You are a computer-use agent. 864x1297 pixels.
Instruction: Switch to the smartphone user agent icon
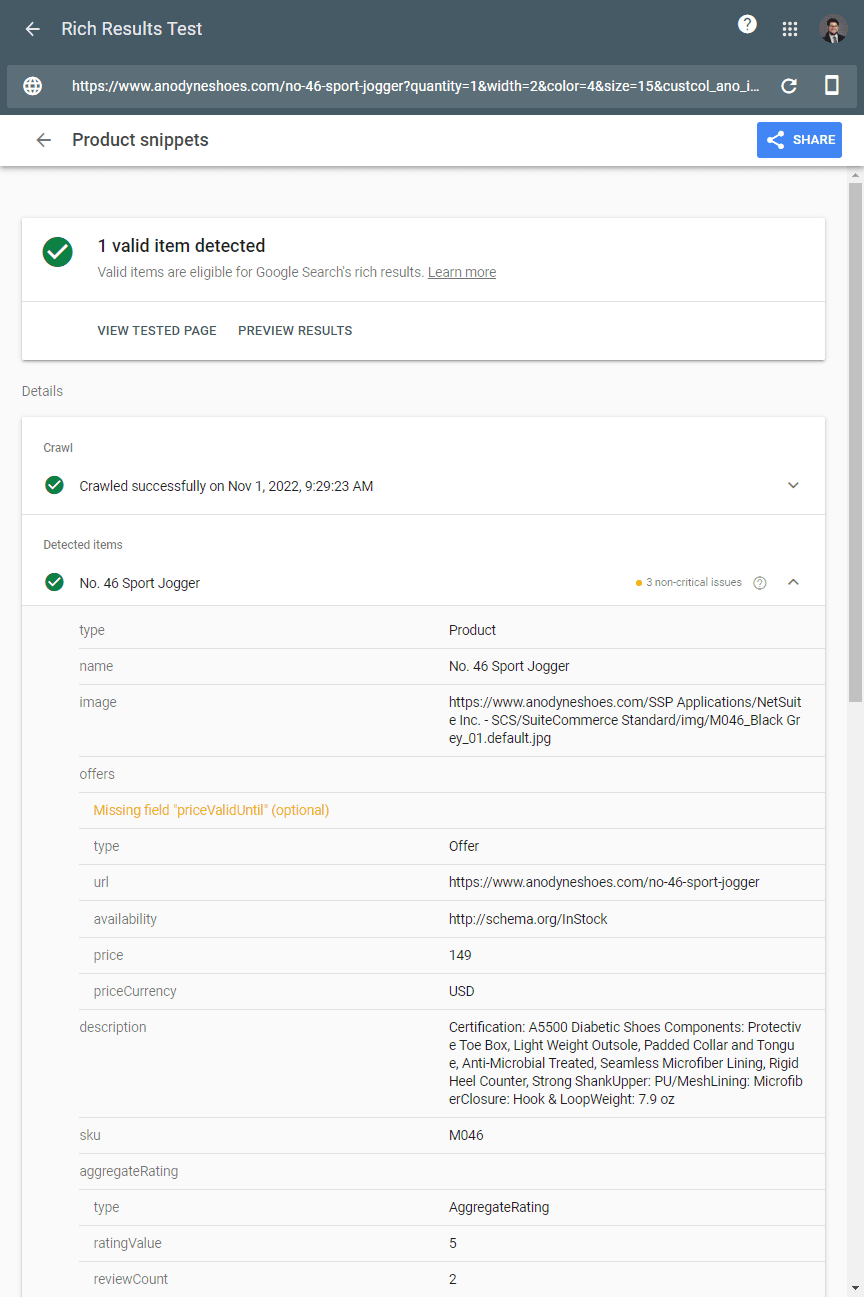tap(832, 86)
